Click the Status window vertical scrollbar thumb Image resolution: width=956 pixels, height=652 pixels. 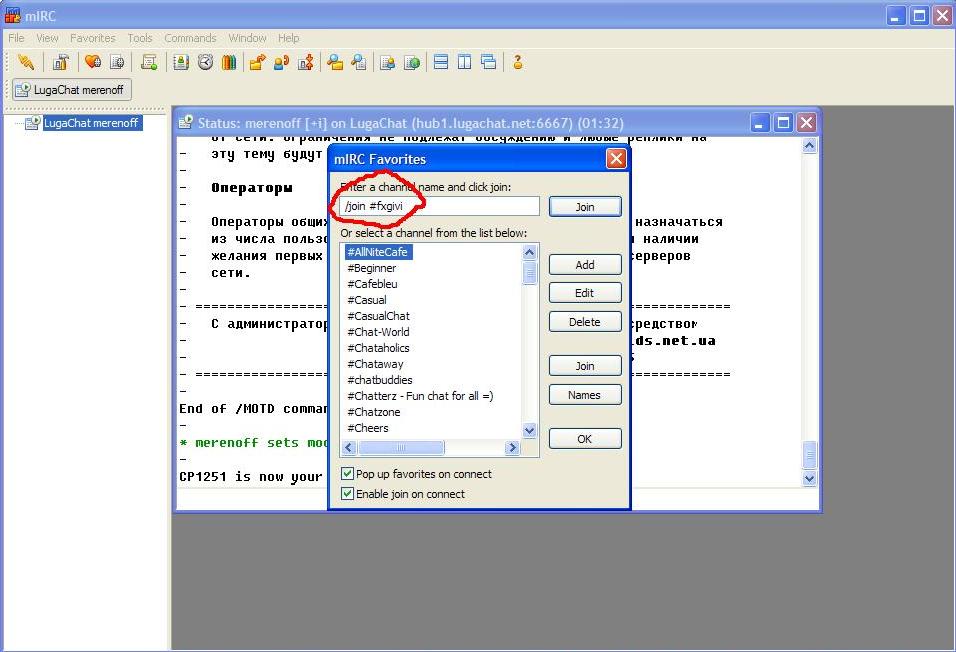coord(809,454)
